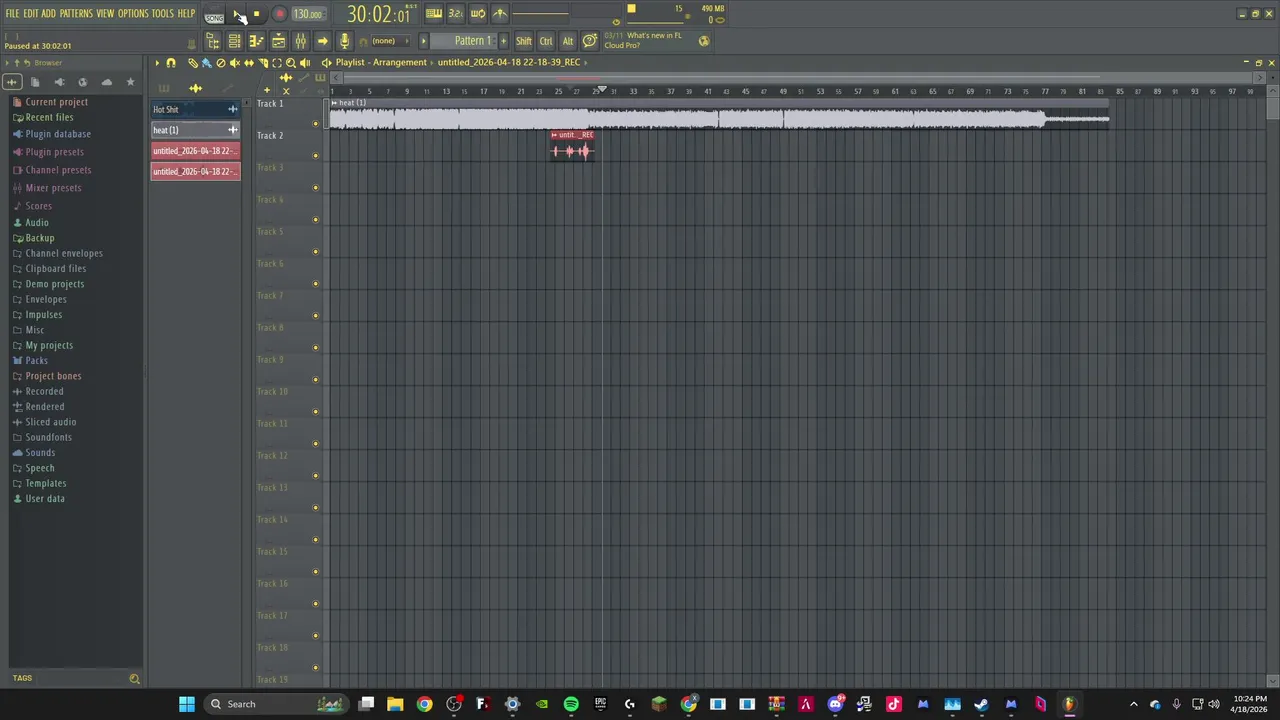Click the playhead marker on timeline ruler
The image size is (1280, 720).
click(602, 90)
